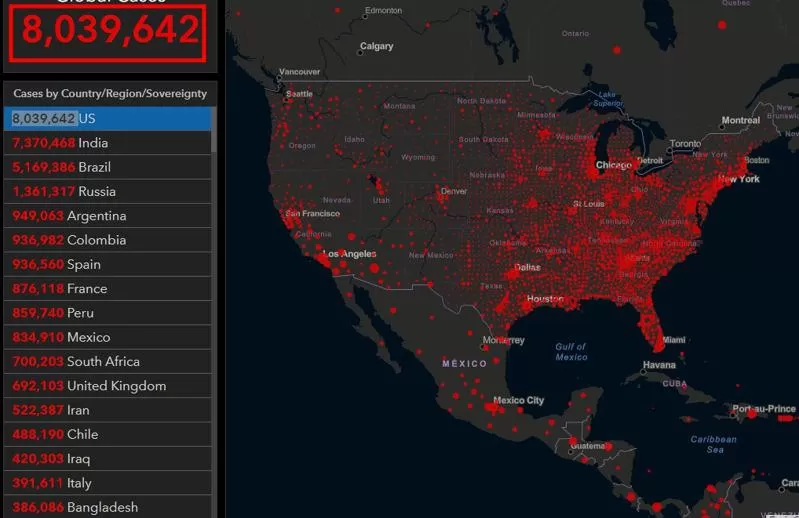The width and height of the screenshot is (799, 518).
Task: Click the Montana state label on map
Action: 400,106
